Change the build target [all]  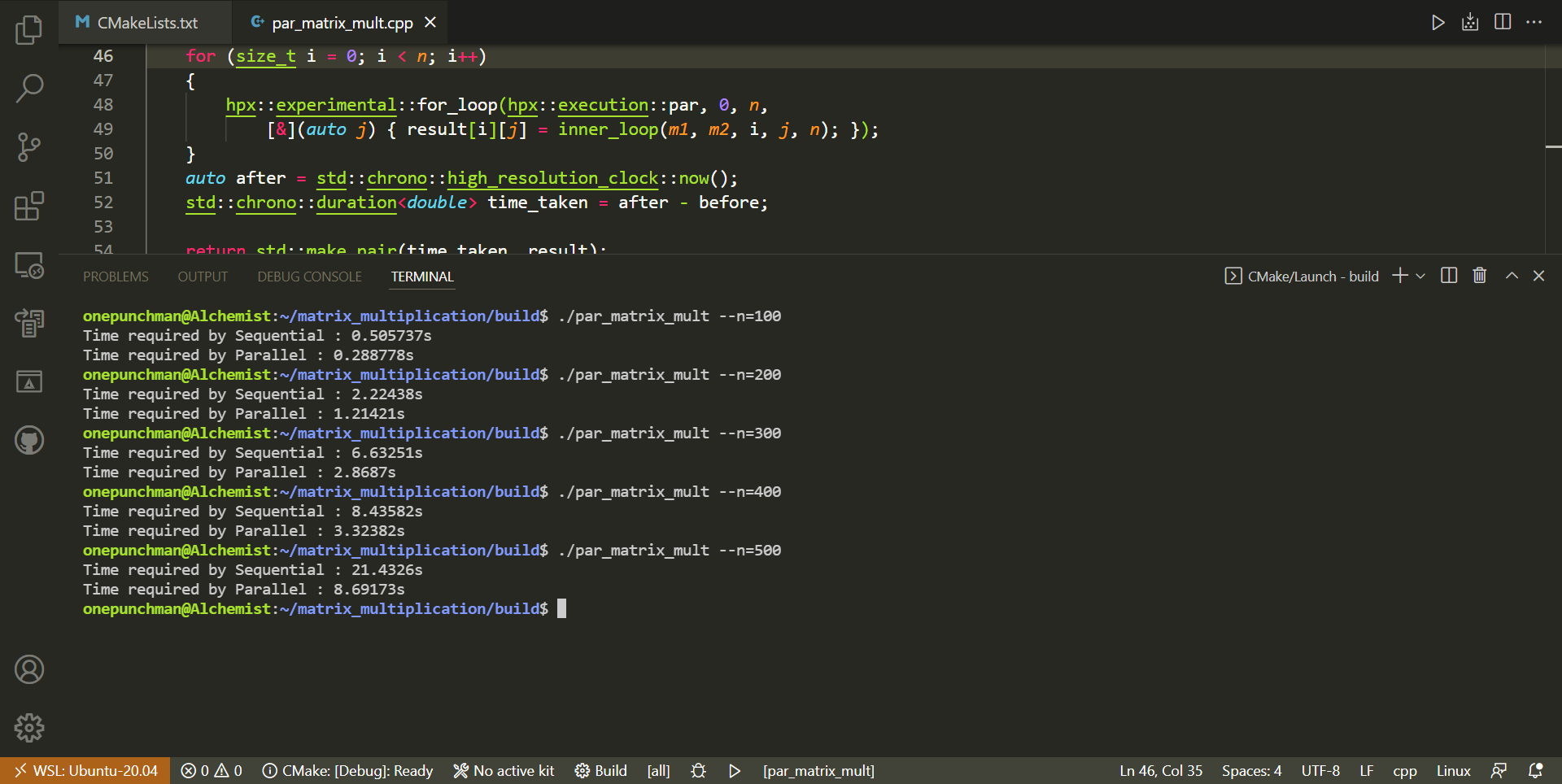click(x=658, y=770)
